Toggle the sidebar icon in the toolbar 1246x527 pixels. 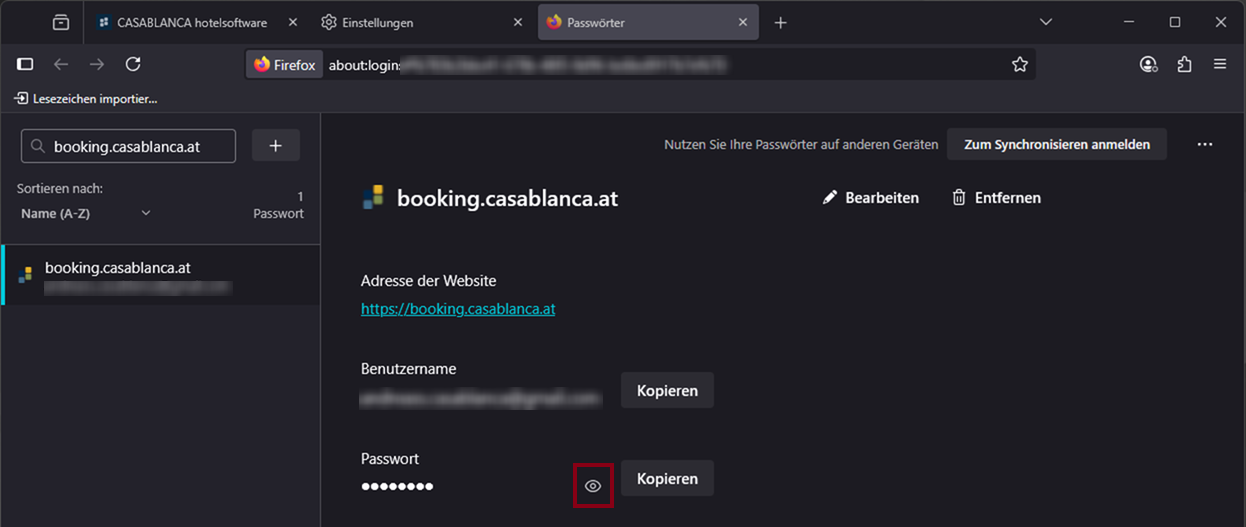[x=26, y=65]
